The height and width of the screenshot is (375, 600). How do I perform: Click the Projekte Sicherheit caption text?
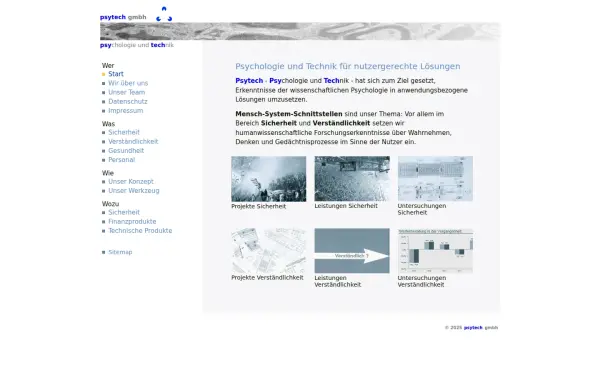(x=258, y=207)
